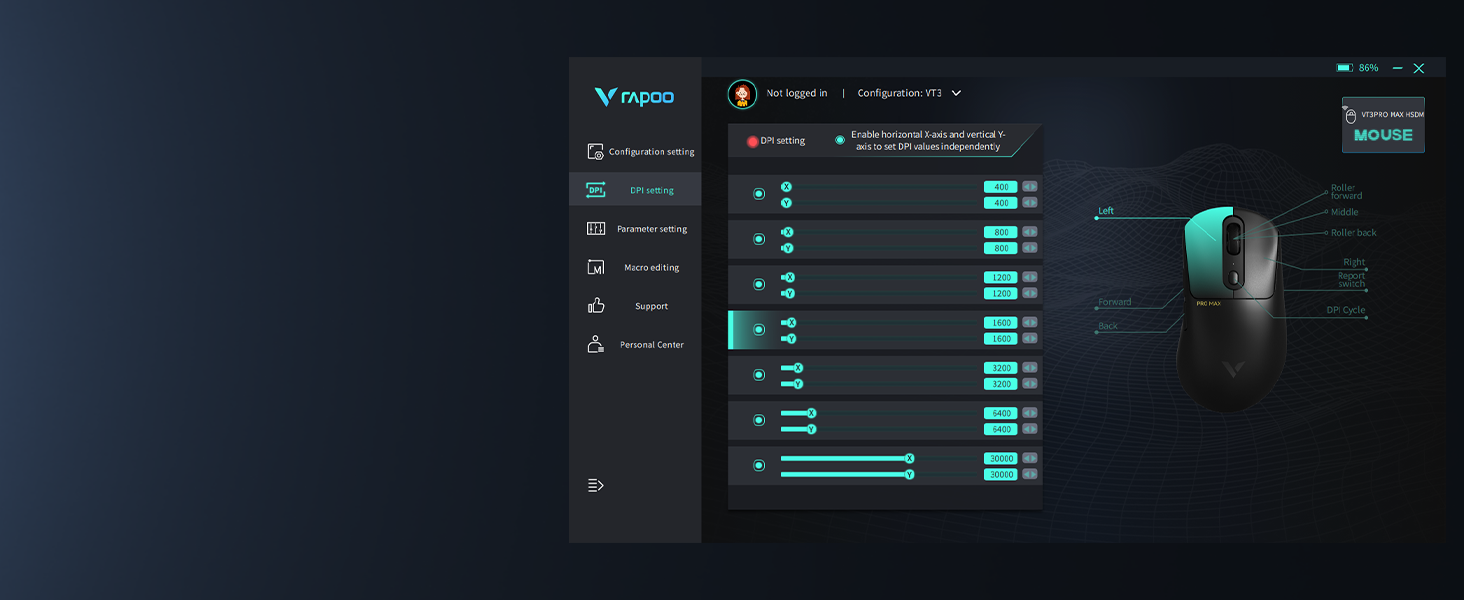Select the 30000 DPI level radio button
The height and width of the screenshot is (600, 1464).
759,465
